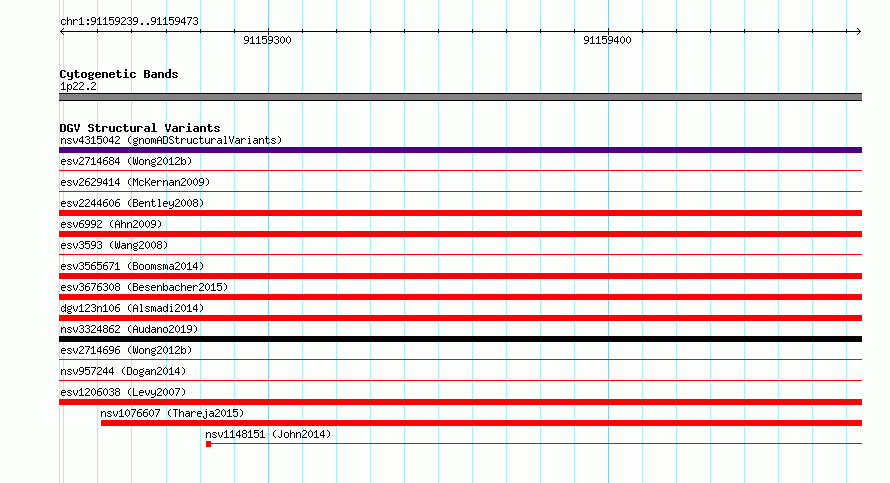Open esv2629414 (McKernan2009) variant label
The width and height of the screenshot is (890, 483).
(135, 182)
